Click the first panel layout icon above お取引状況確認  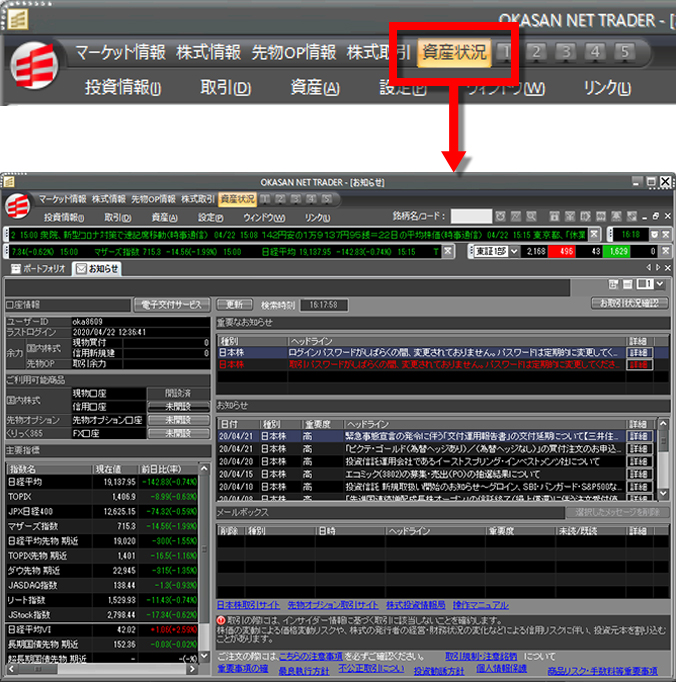[x=613, y=284]
